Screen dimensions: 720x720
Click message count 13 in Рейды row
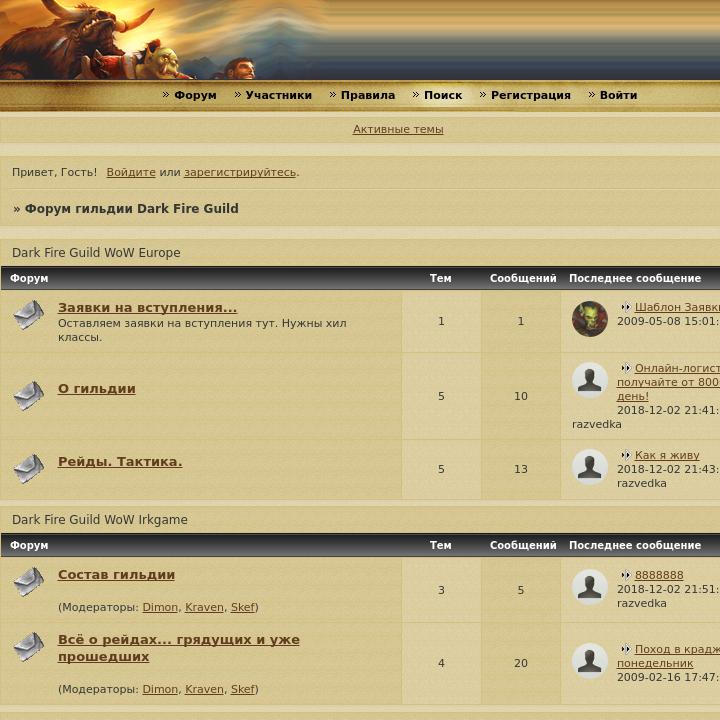pyautogui.click(x=521, y=469)
